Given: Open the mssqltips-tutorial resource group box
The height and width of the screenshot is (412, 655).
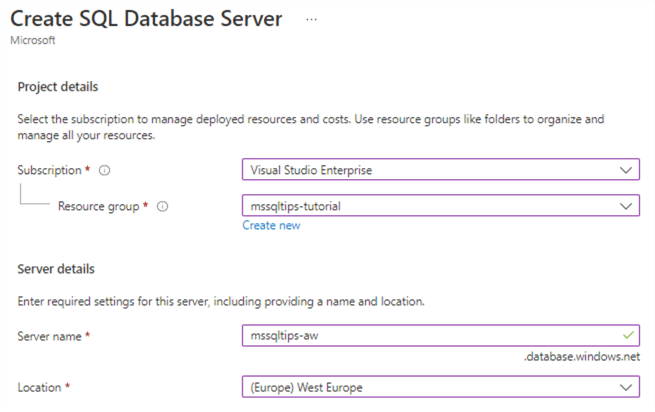Looking at the screenshot, I should [430, 207].
